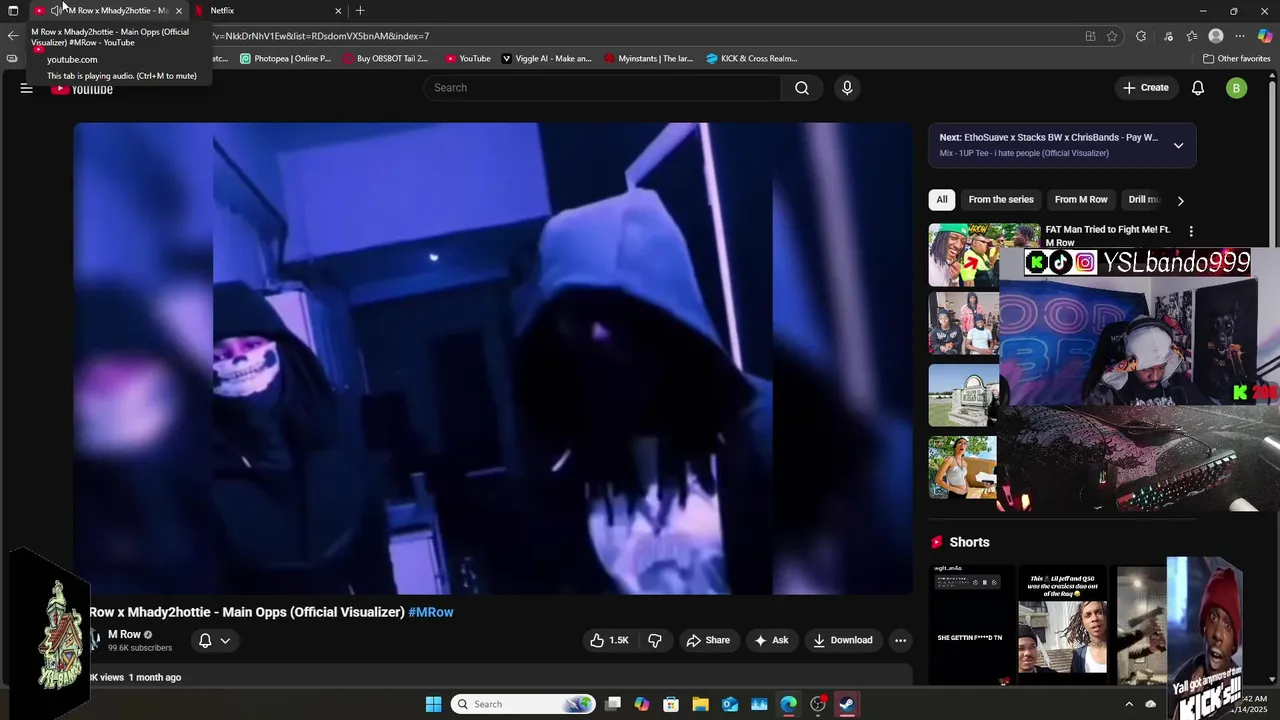The height and width of the screenshot is (720, 1280).
Task: Open the M Row channel name link
Action: pos(124,635)
